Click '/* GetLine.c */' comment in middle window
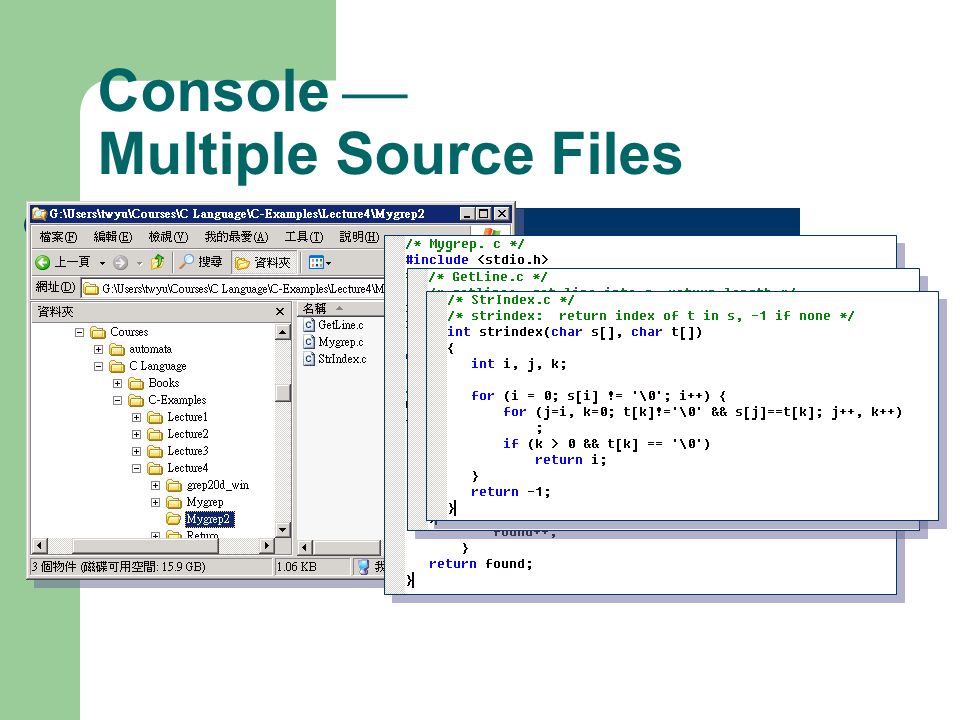 (x=487, y=277)
